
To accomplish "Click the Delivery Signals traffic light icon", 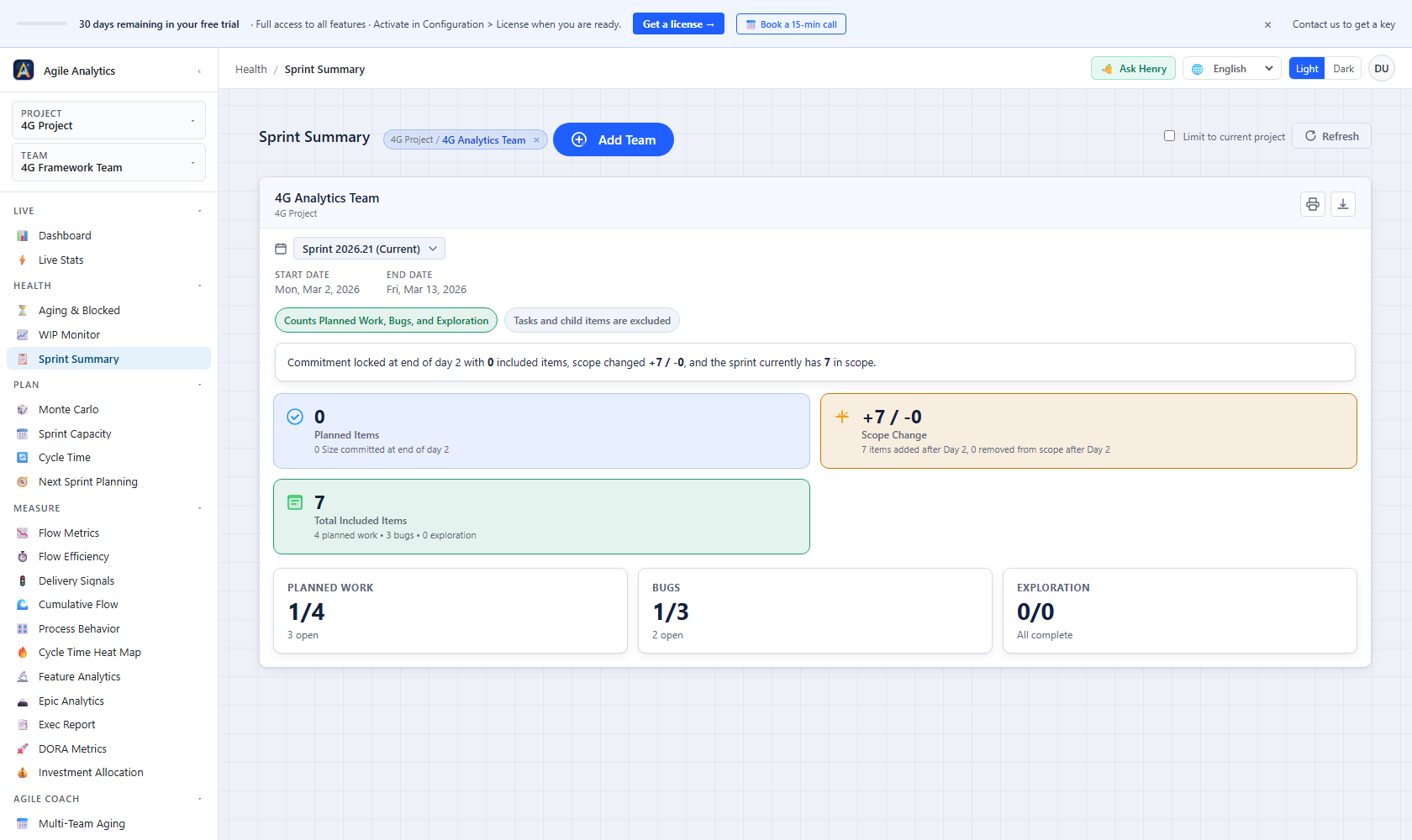I will point(23,581).
